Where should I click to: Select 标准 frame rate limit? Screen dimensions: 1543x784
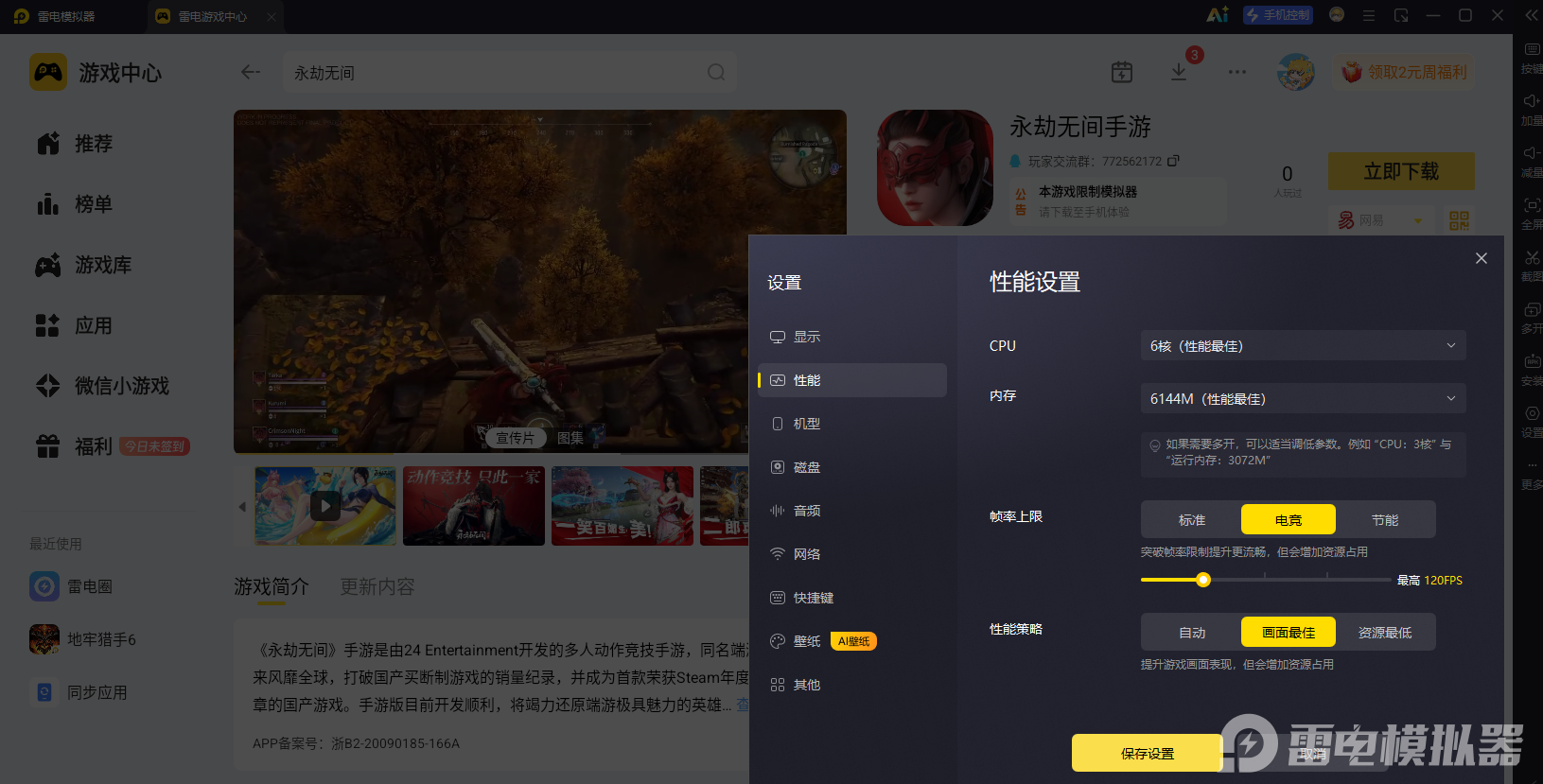click(1192, 519)
